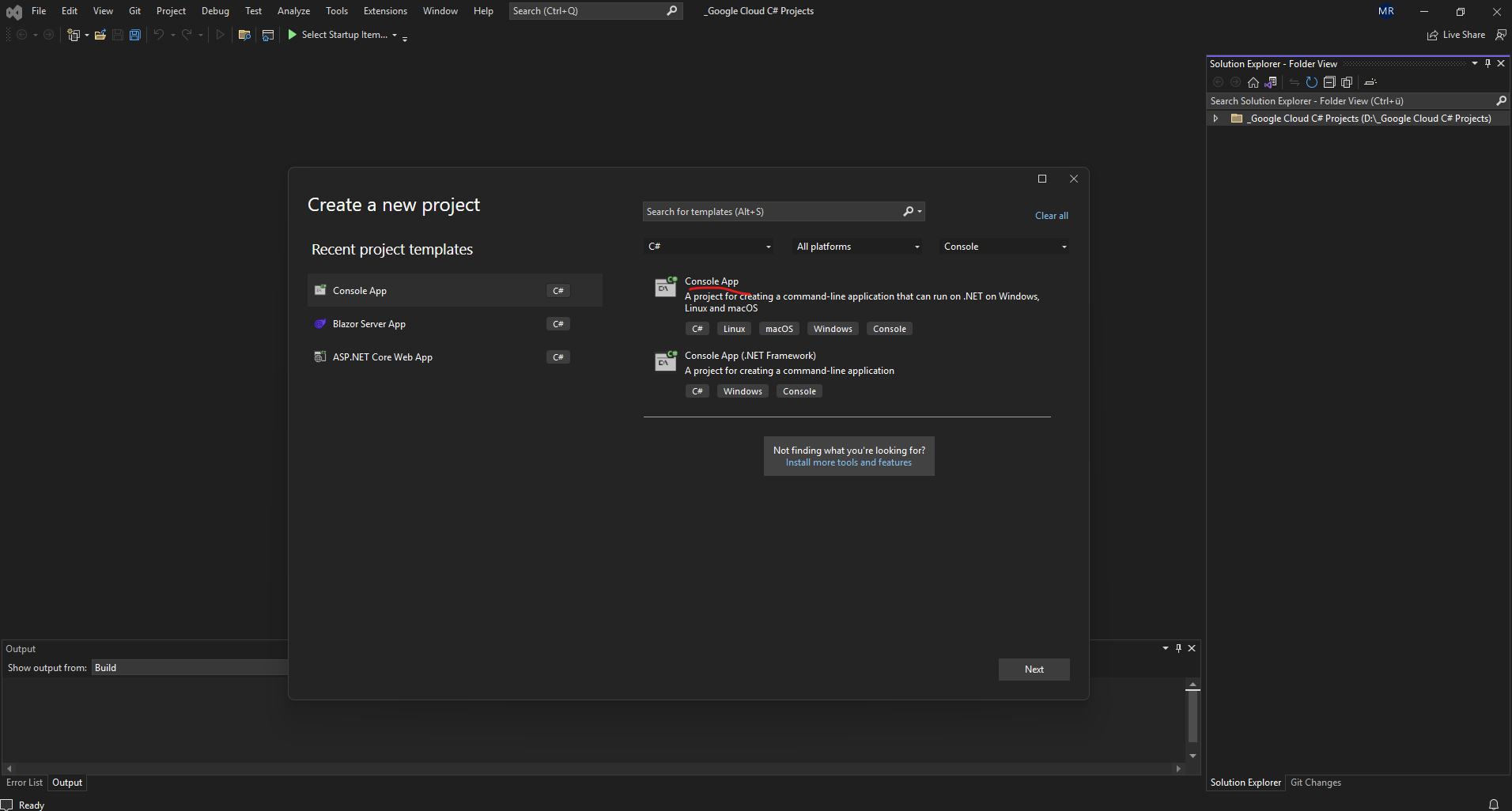This screenshot has height=811, width=1512.
Task: Click Install more tools and features link
Action: click(849, 463)
